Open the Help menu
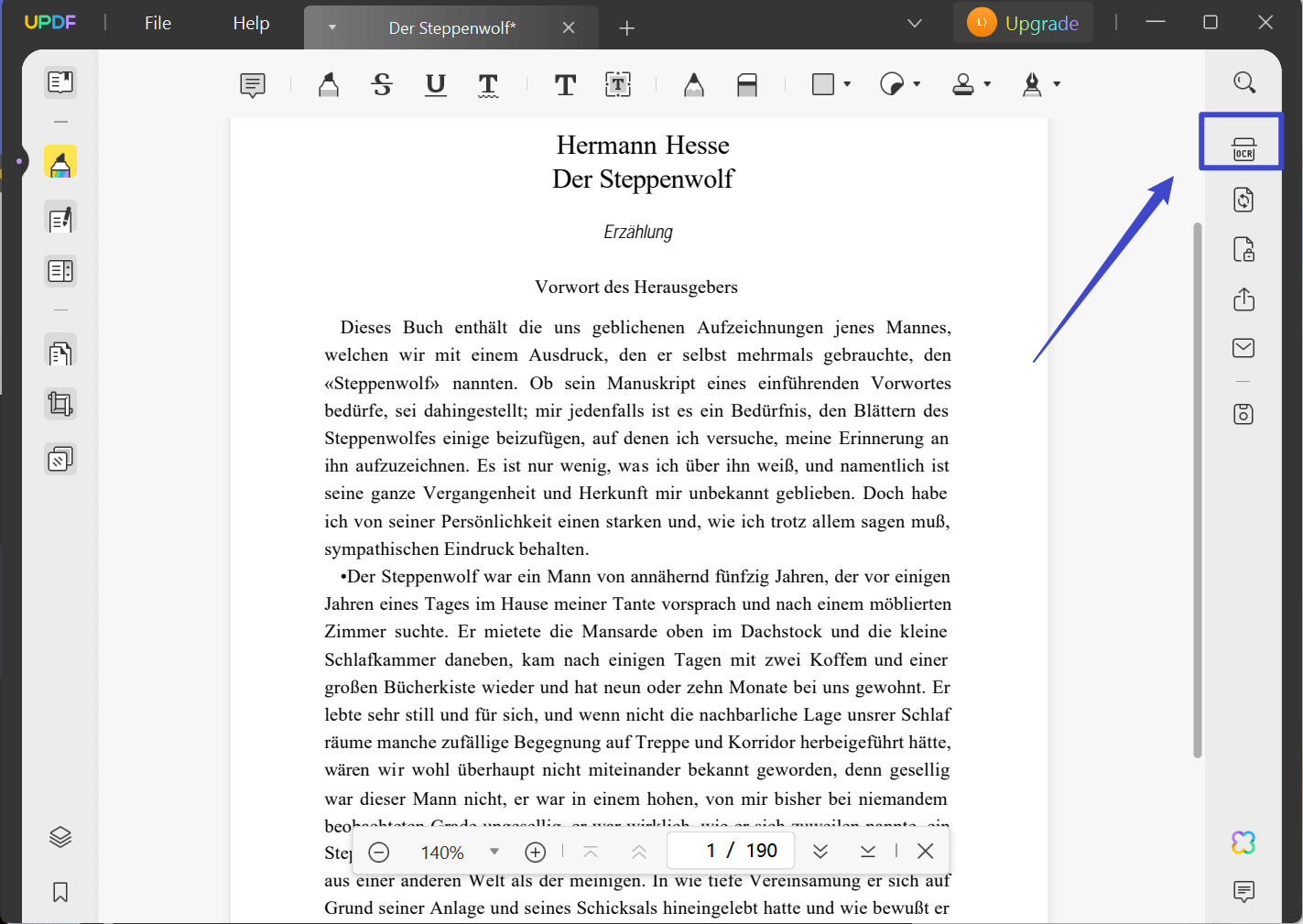Image resolution: width=1303 pixels, height=924 pixels. point(251,23)
